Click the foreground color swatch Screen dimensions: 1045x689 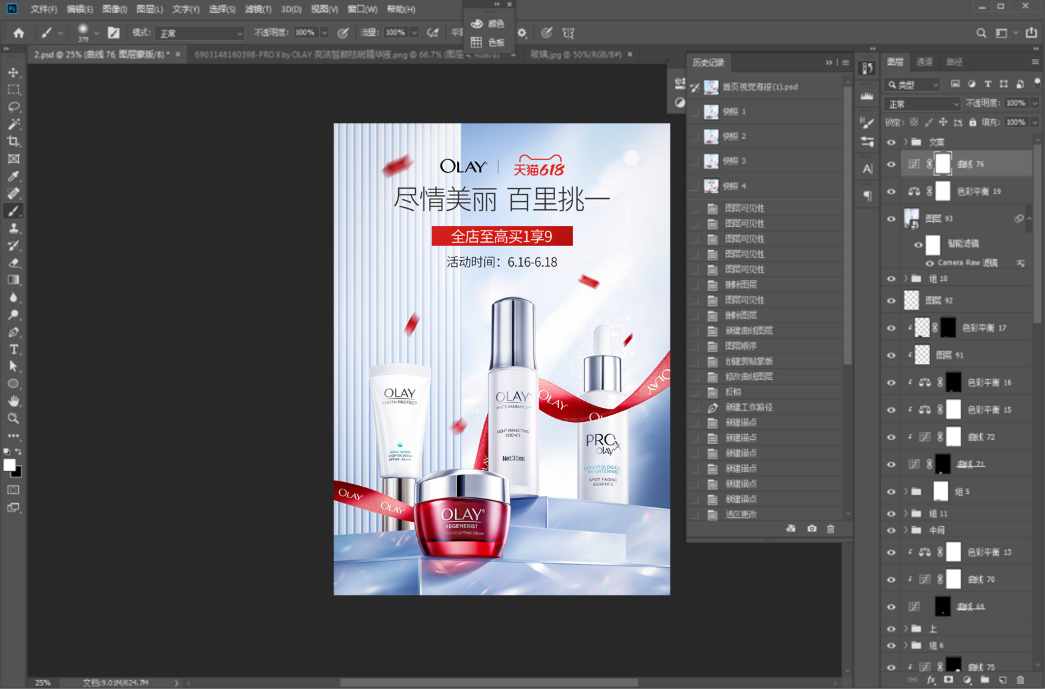coord(9,465)
